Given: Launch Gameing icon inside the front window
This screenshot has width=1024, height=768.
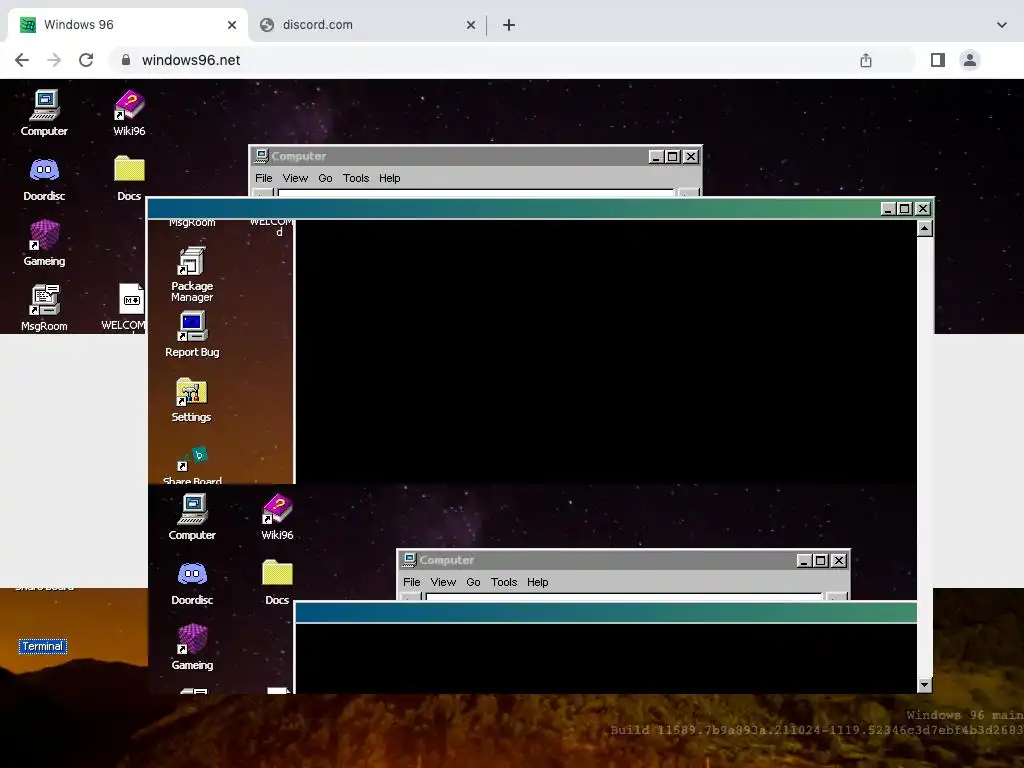Looking at the screenshot, I should click(x=192, y=647).
